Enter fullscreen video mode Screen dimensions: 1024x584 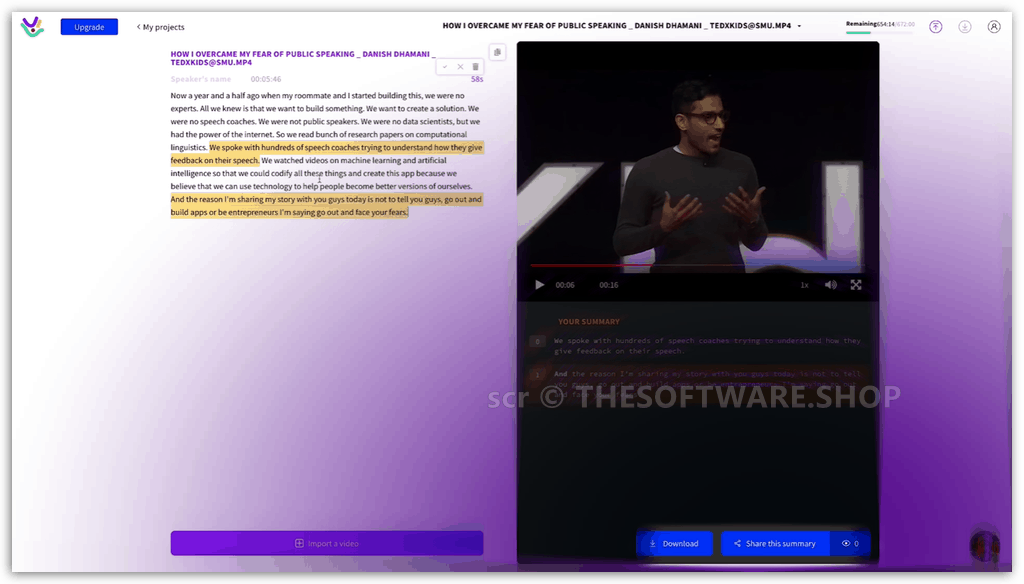click(x=856, y=285)
